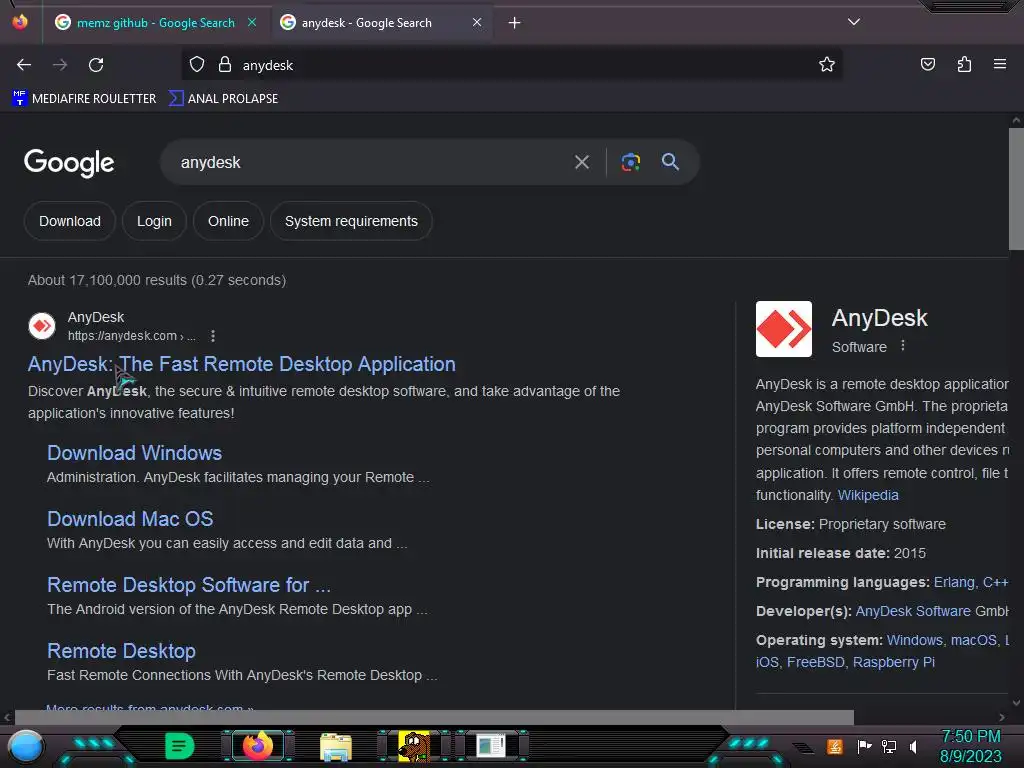This screenshot has height=768, width=1024.
Task: Open Remote Desktop Software for sitelink
Action: click(189, 584)
